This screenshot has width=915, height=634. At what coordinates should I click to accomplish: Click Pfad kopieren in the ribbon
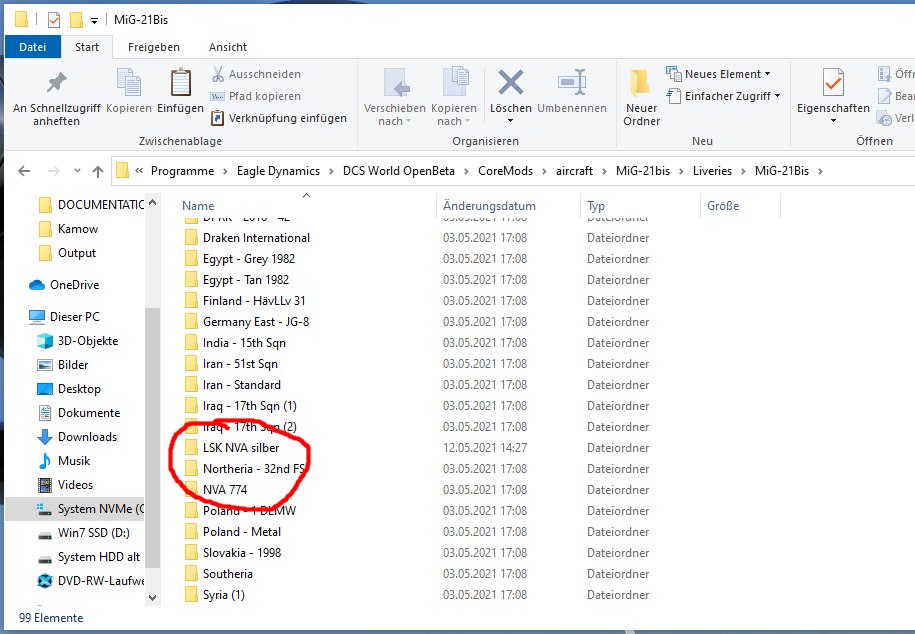(x=256, y=96)
